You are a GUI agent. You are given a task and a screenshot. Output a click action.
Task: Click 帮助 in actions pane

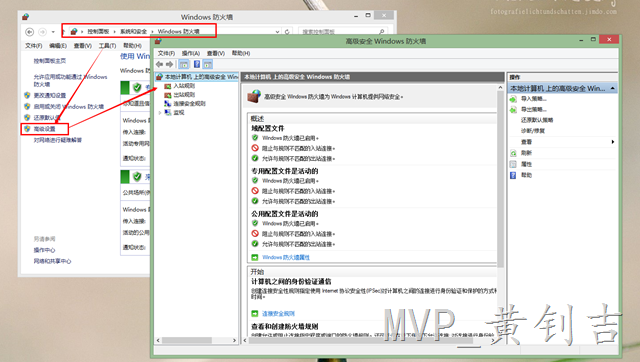(527, 175)
